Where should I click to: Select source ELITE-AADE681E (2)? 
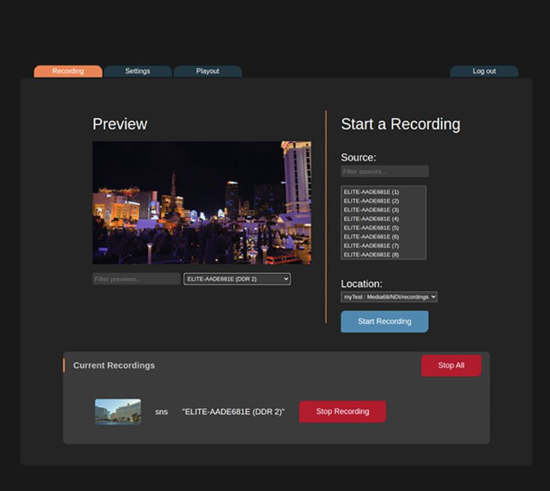click(383, 201)
